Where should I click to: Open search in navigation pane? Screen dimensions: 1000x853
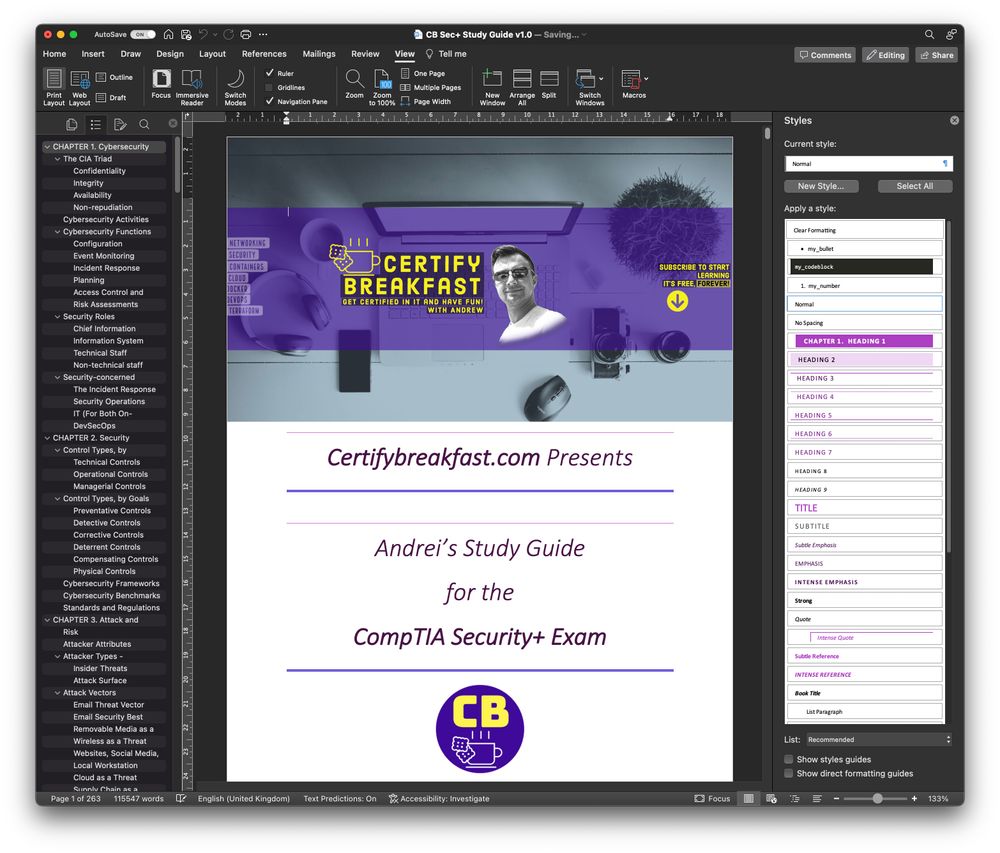point(144,124)
